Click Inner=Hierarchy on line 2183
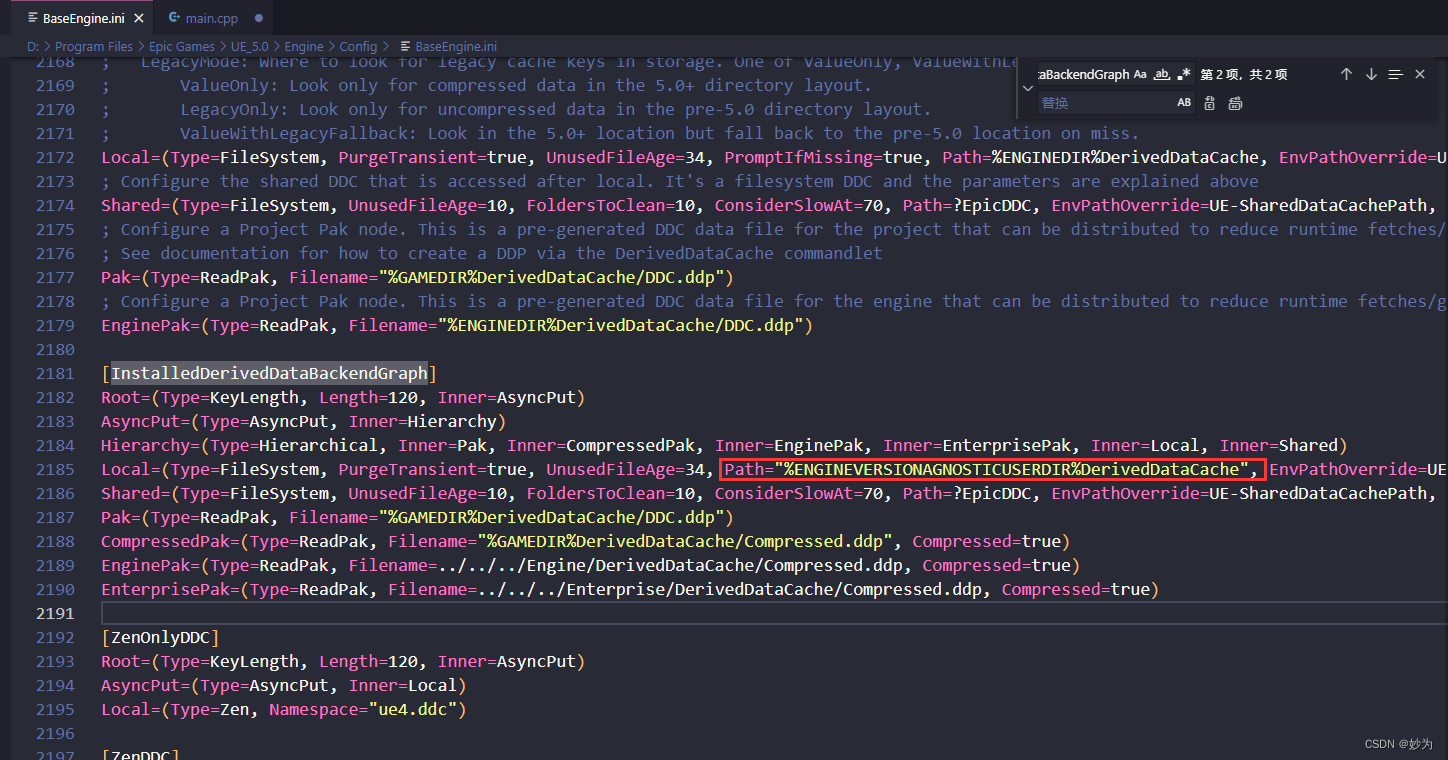The width and height of the screenshot is (1448, 760). click(x=422, y=421)
